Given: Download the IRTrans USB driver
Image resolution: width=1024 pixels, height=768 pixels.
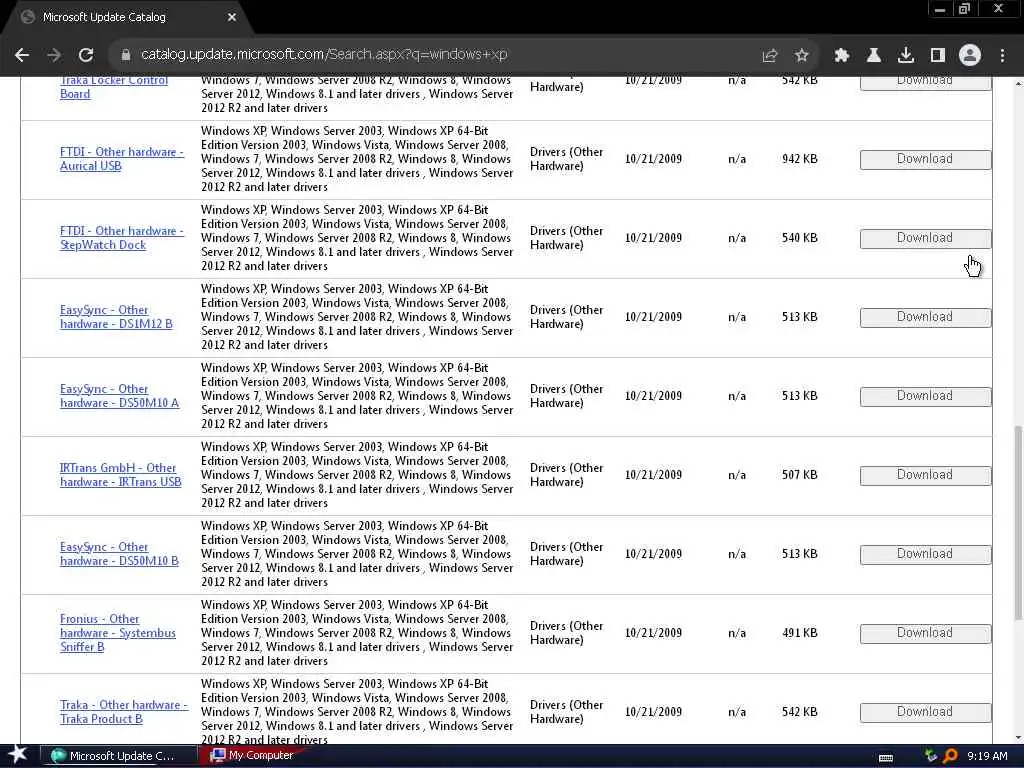Looking at the screenshot, I should (925, 475).
